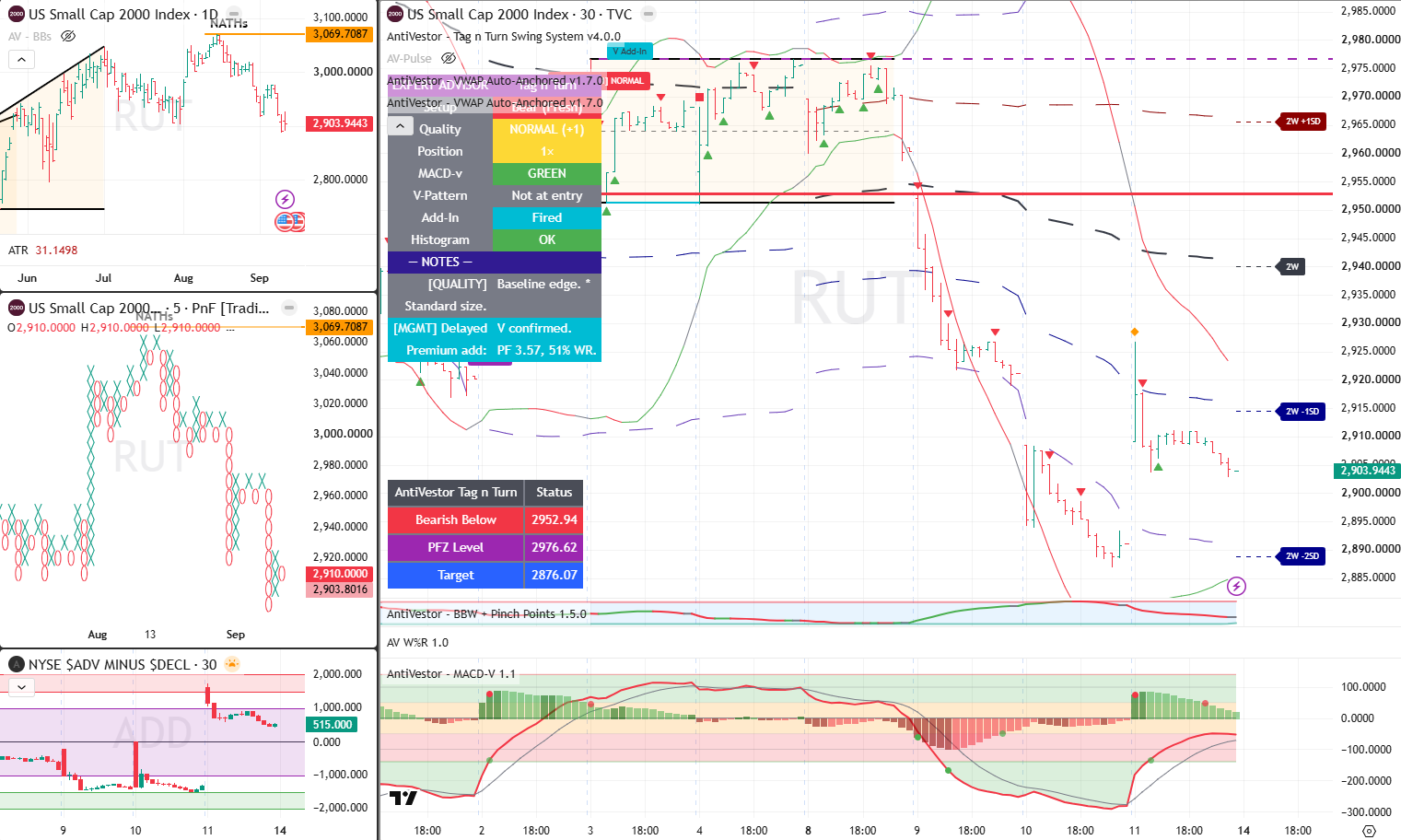Screen dimensions: 1401x840
Task: Click the black 2W VWAP label
Action: point(1292,267)
